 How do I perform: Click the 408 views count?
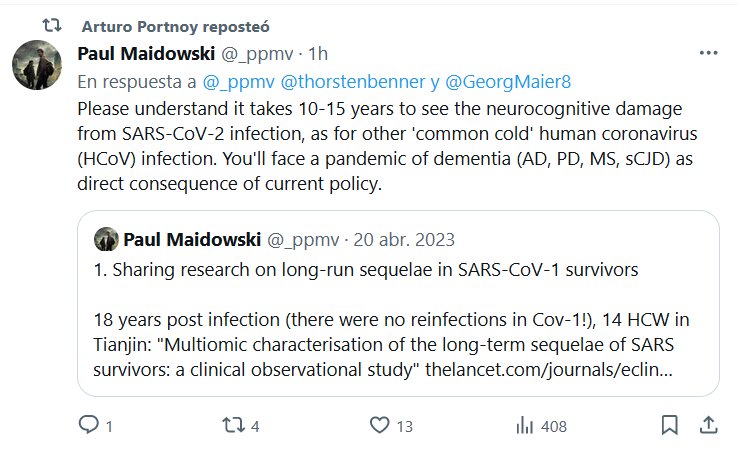(552, 426)
